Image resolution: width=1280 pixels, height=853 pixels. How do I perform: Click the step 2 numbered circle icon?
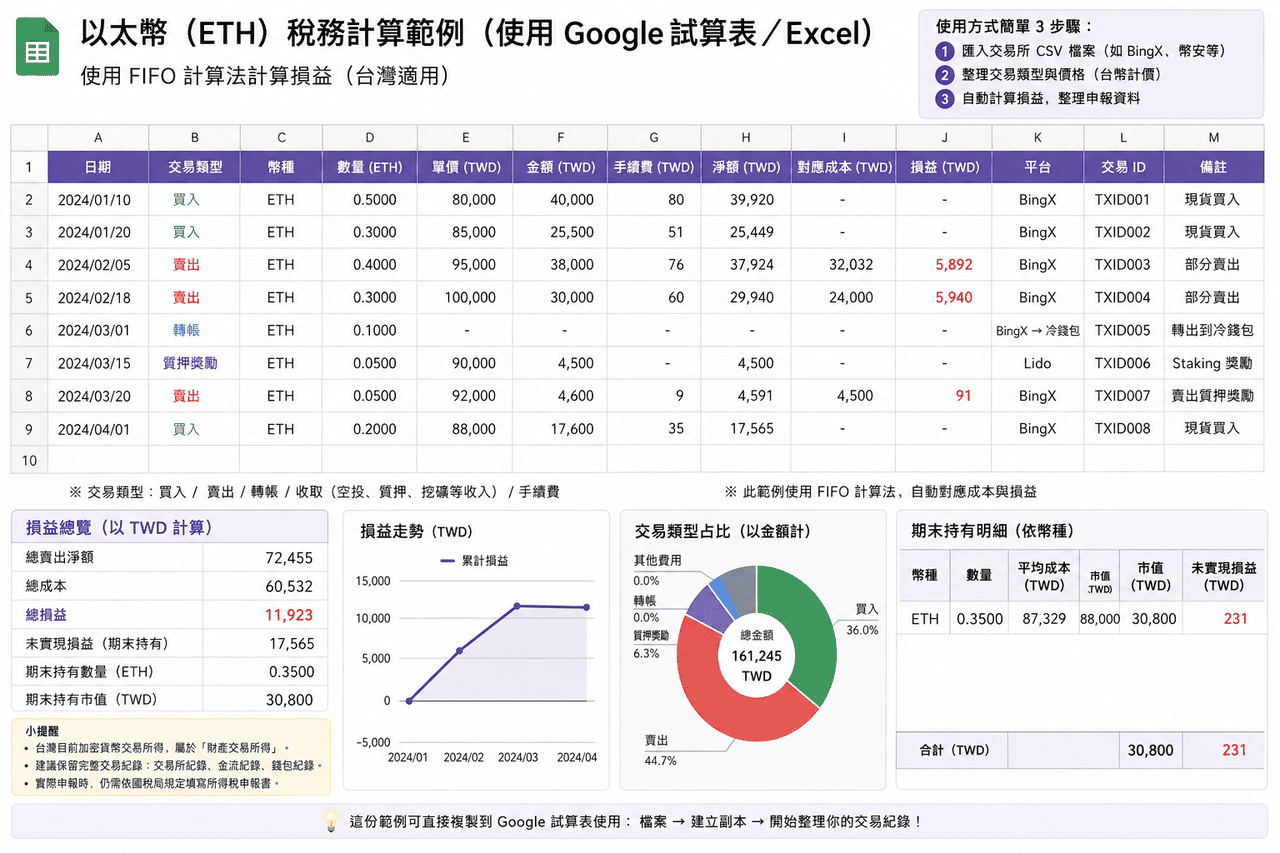944,75
